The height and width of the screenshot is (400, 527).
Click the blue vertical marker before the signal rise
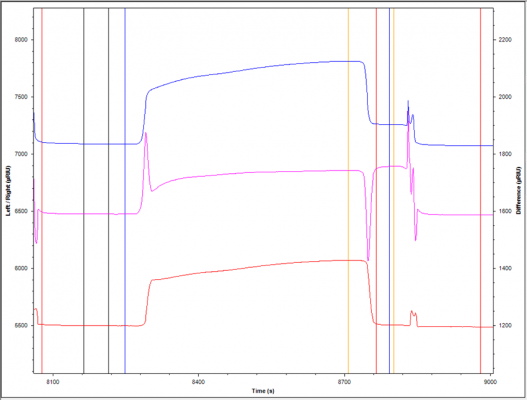click(x=125, y=191)
